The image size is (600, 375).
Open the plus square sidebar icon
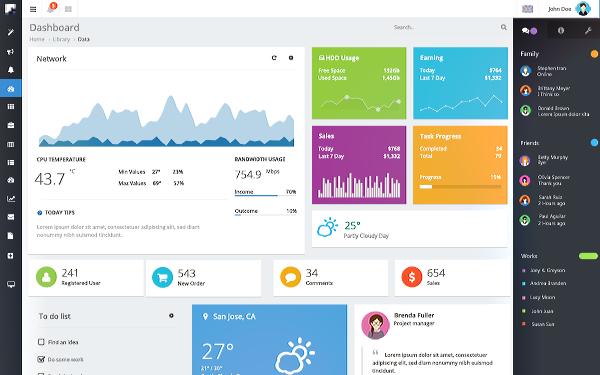coord(11,256)
